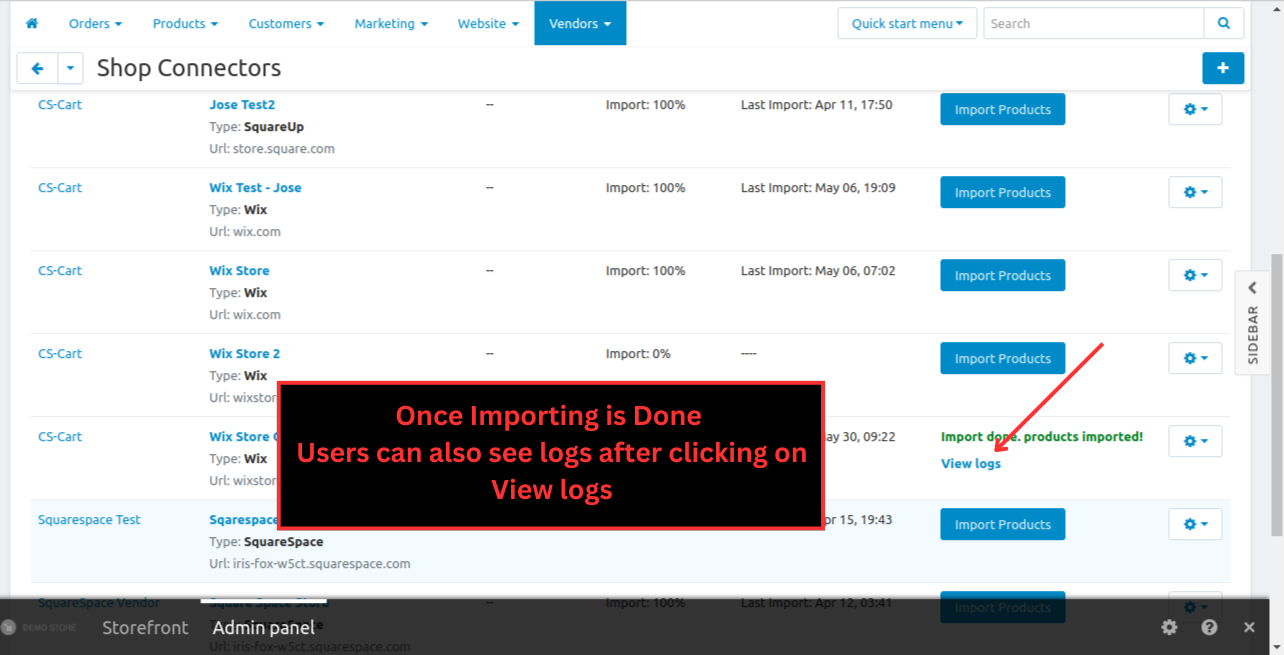Open bottom panel settings gear
The height and width of the screenshot is (655, 1284).
pos(1169,627)
